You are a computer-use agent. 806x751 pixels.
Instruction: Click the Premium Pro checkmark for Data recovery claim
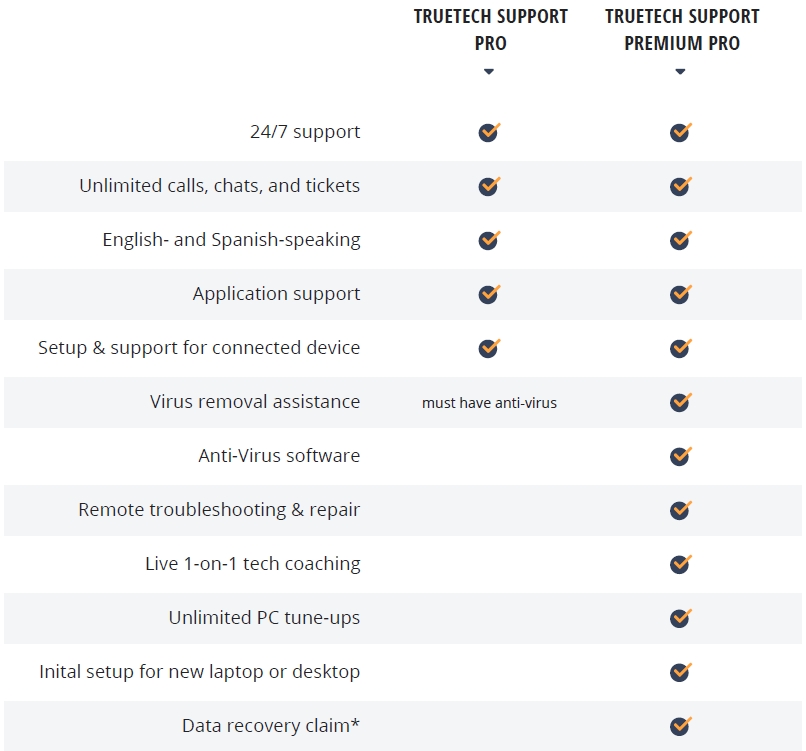pyautogui.click(x=681, y=726)
